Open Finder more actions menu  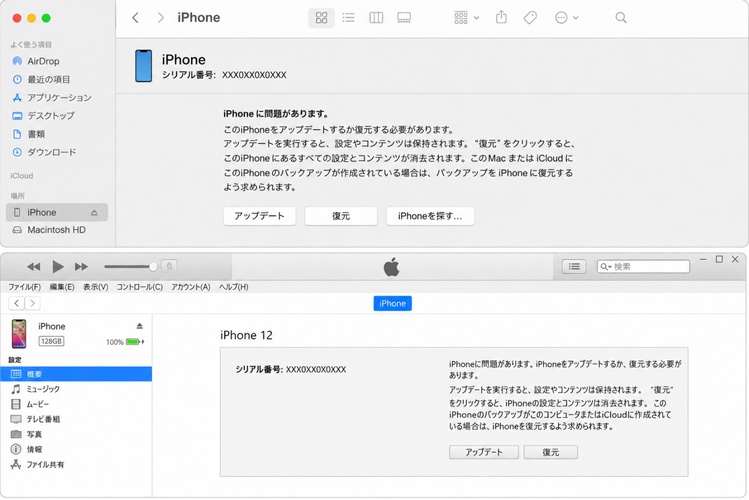[567, 18]
